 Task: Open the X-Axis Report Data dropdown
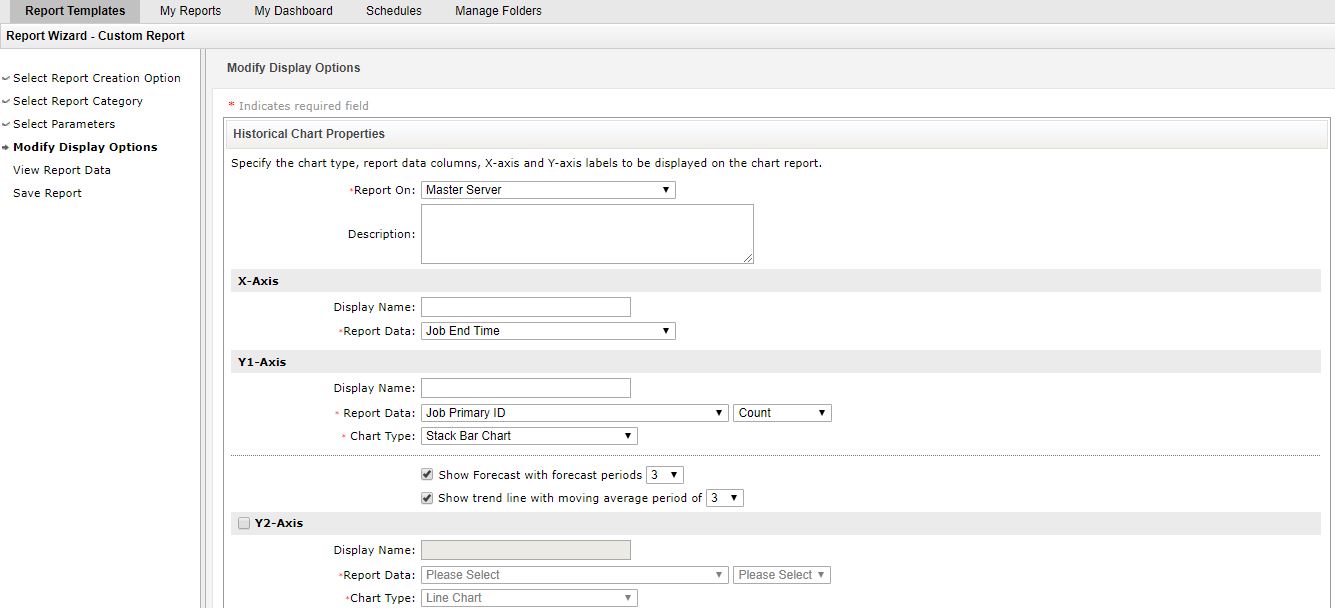[547, 330]
